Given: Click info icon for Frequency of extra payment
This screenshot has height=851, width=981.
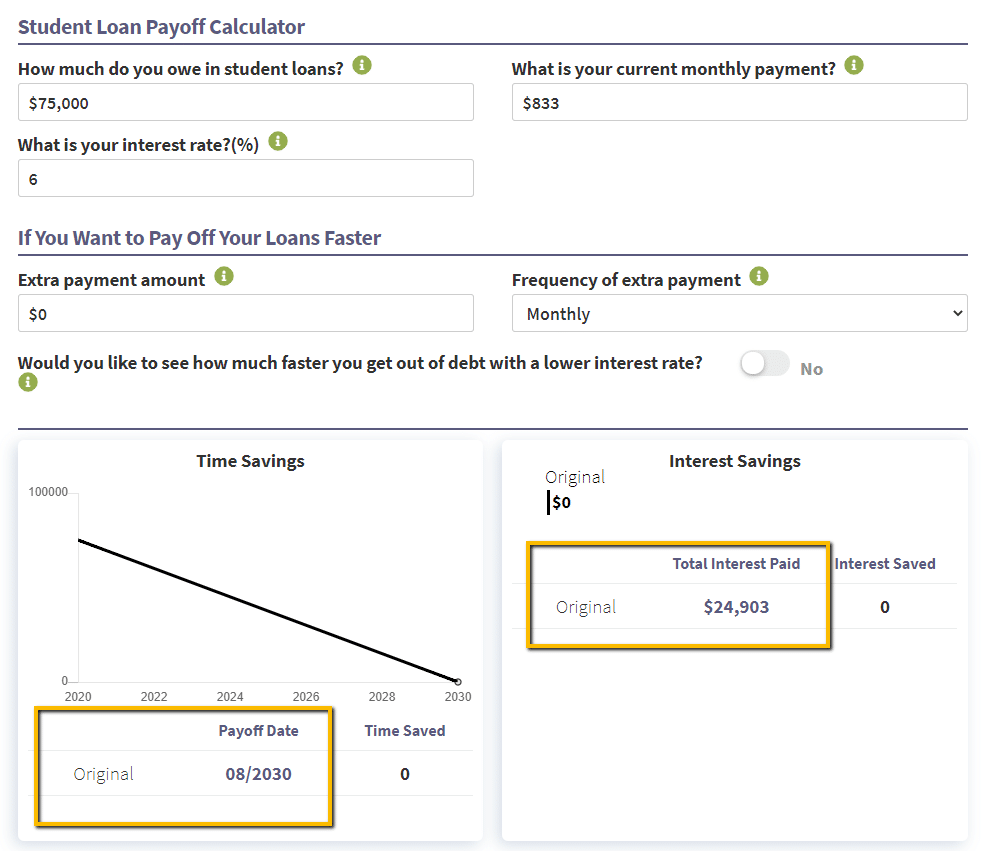Looking at the screenshot, I should pyautogui.click(x=759, y=277).
